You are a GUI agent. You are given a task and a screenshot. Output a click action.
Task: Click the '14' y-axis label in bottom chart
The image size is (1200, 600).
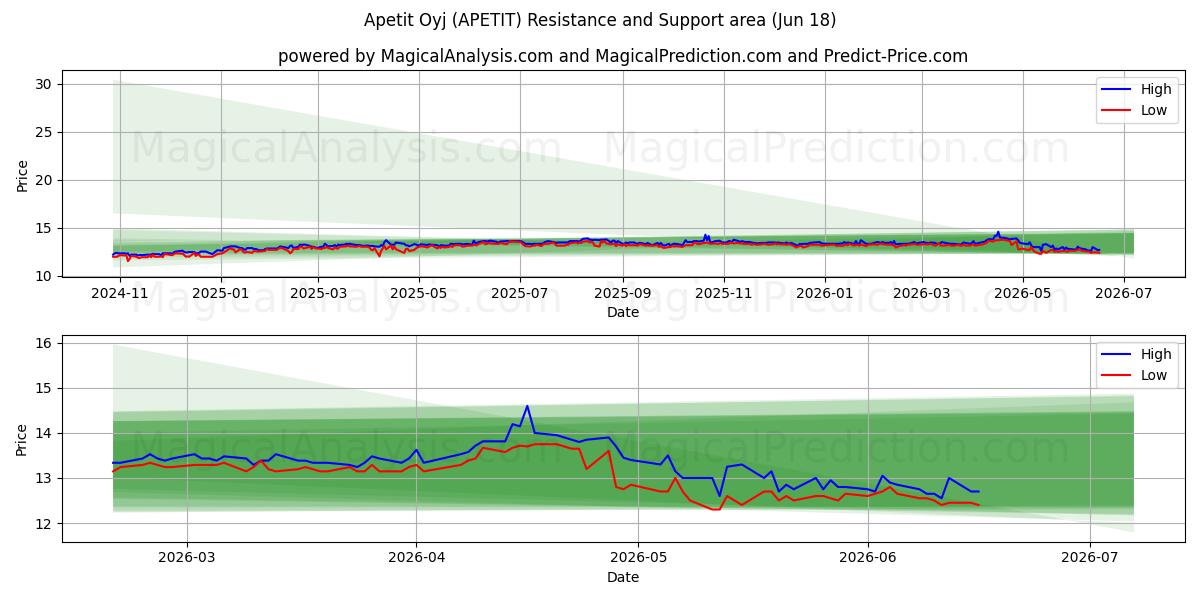[44, 433]
